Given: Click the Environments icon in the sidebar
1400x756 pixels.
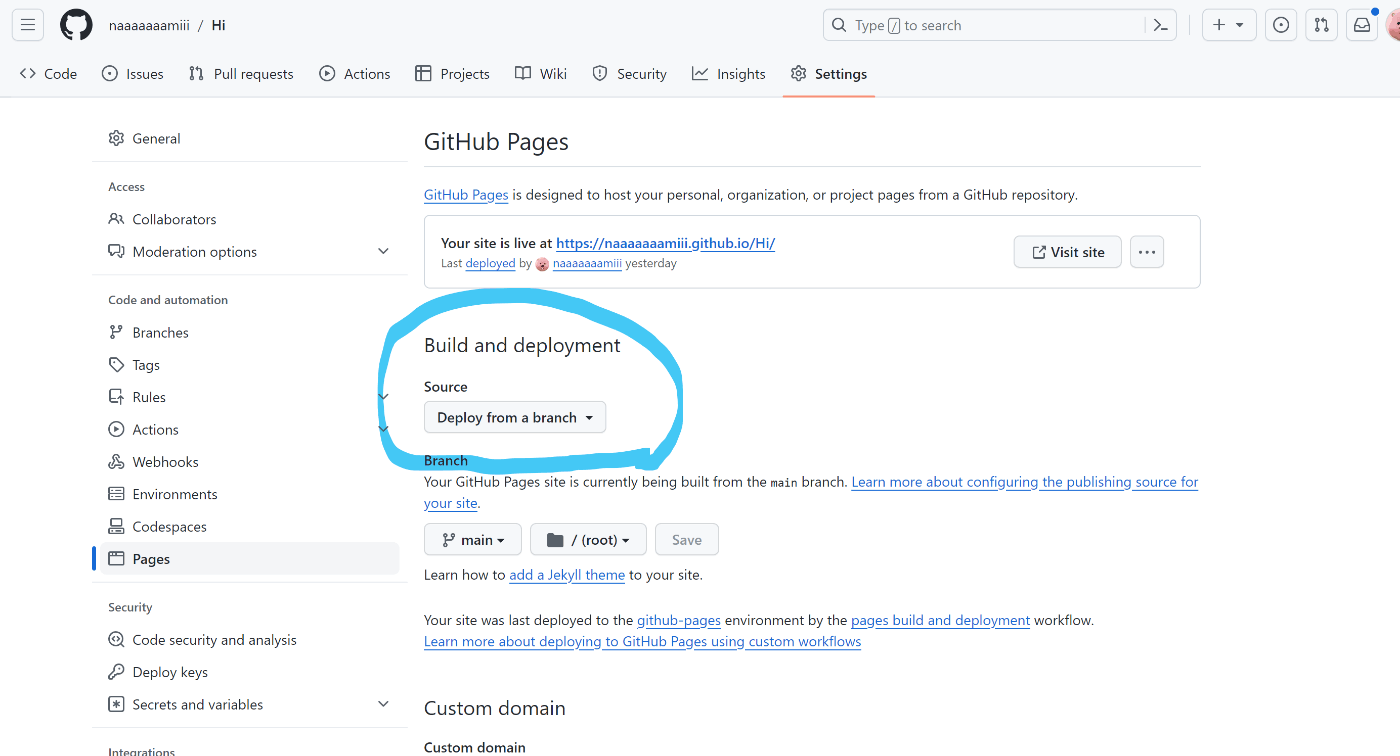Looking at the screenshot, I should (116, 494).
